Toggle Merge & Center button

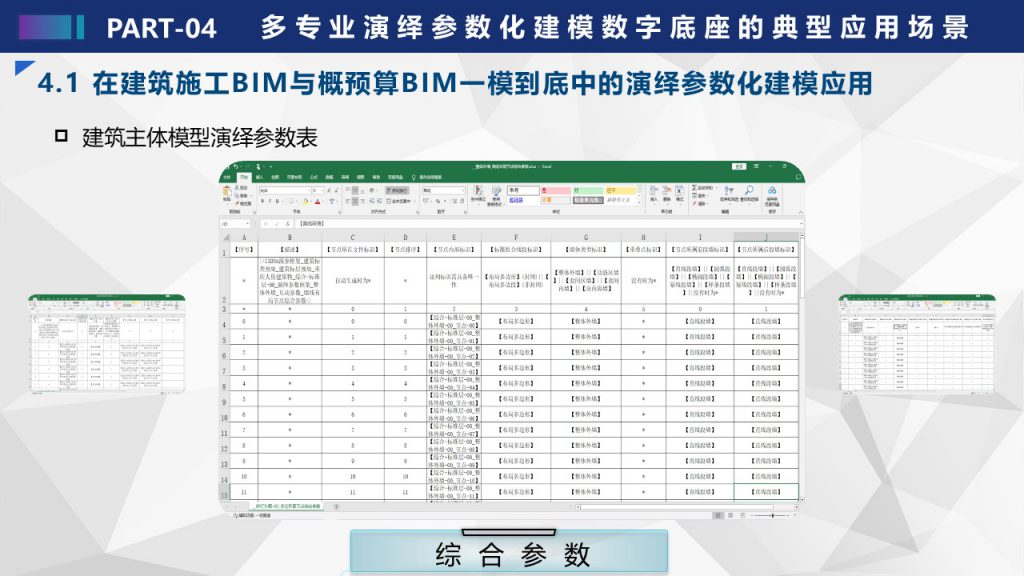click(397, 200)
